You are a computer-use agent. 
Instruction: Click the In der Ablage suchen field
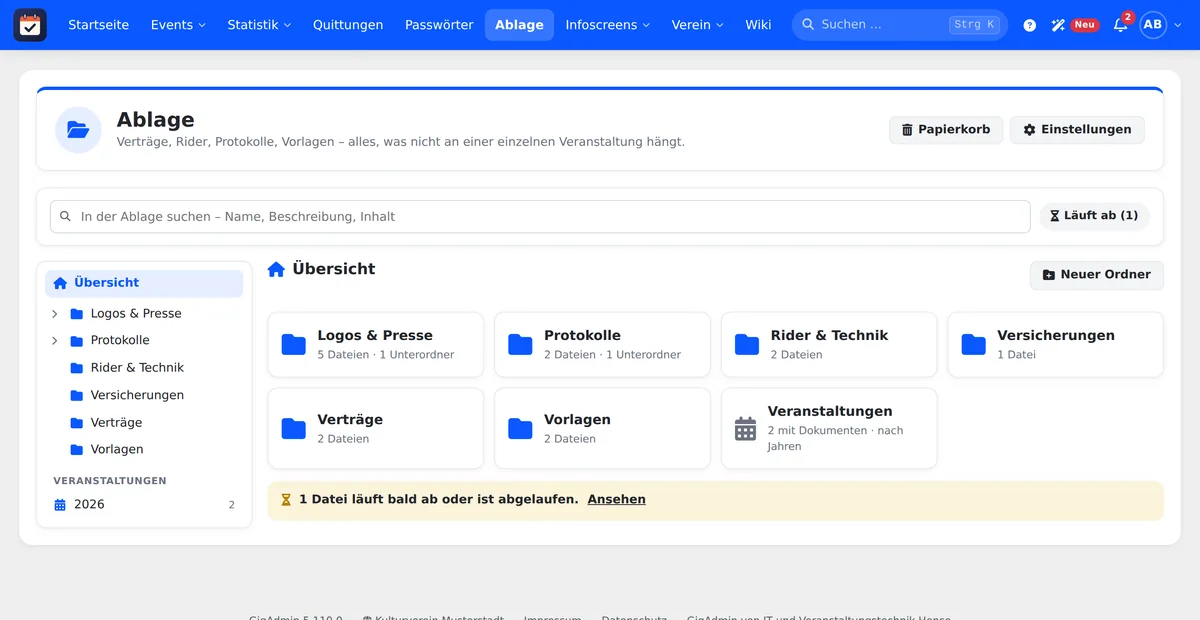tap(540, 217)
